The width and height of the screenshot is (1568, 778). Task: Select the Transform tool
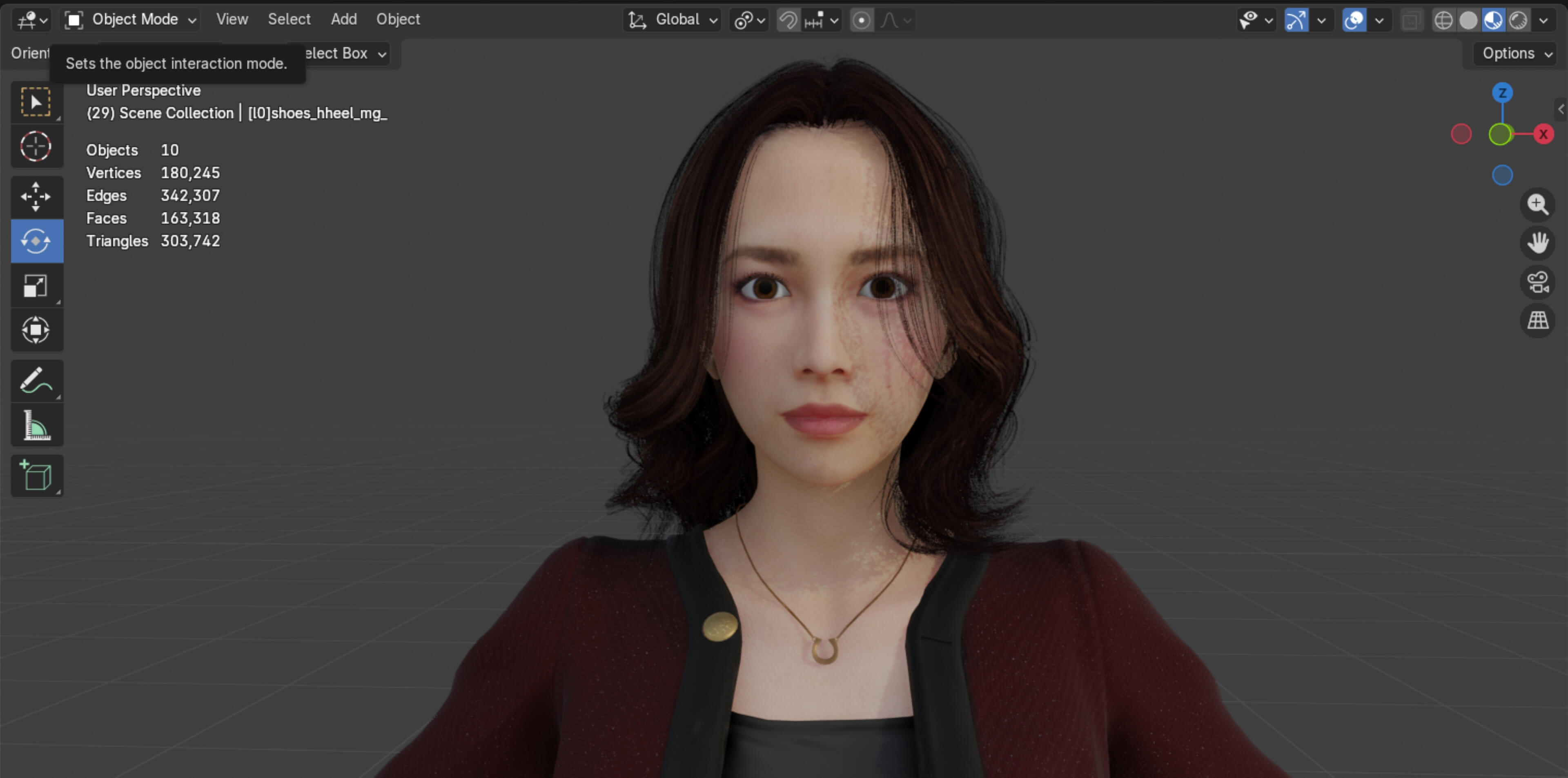[x=36, y=330]
